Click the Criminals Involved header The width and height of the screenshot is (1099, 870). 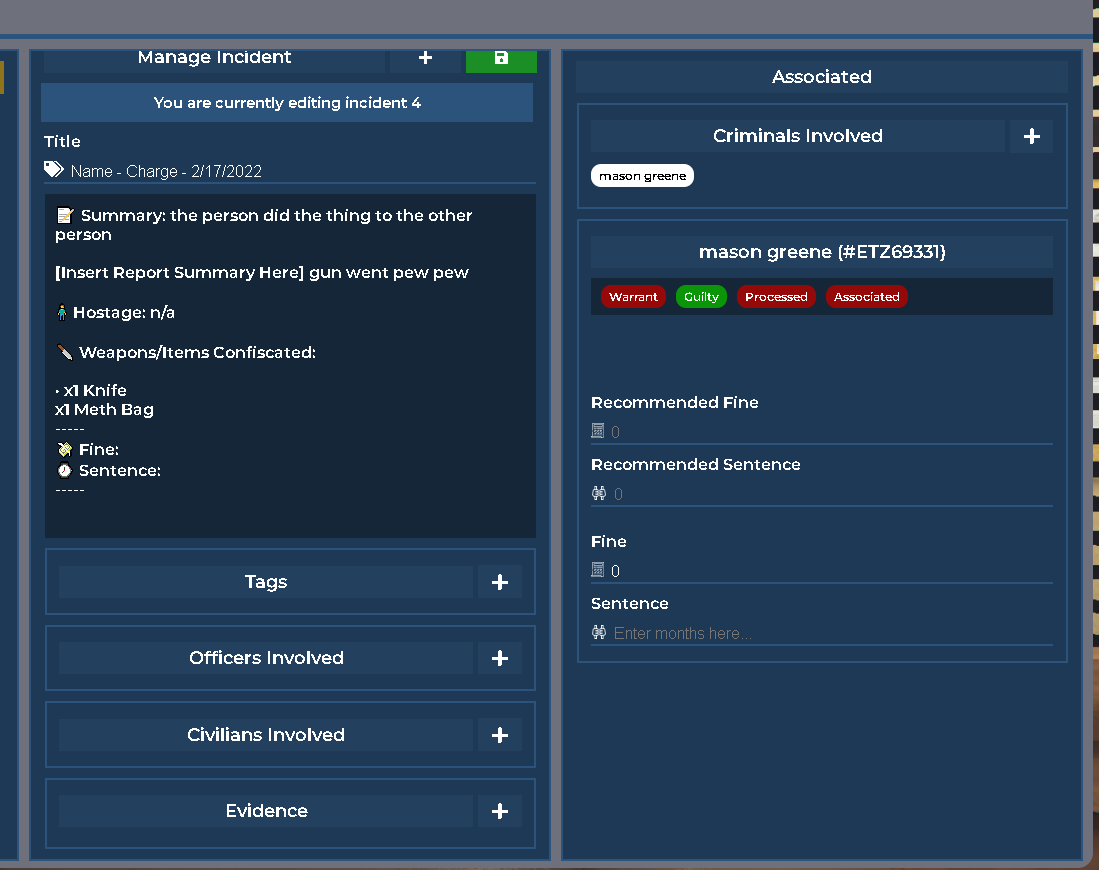pyautogui.click(x=798, y=136)
